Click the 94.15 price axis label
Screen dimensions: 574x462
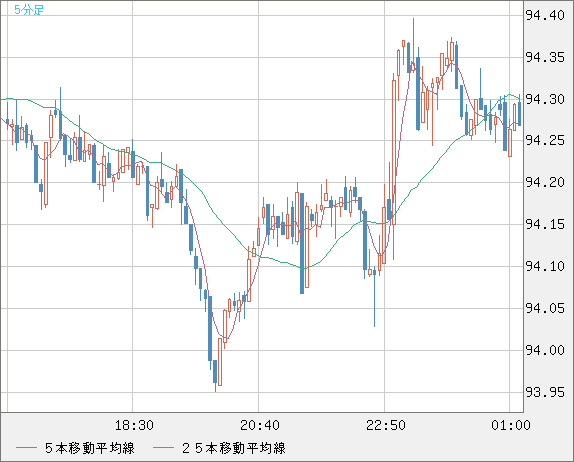point(545,224)
